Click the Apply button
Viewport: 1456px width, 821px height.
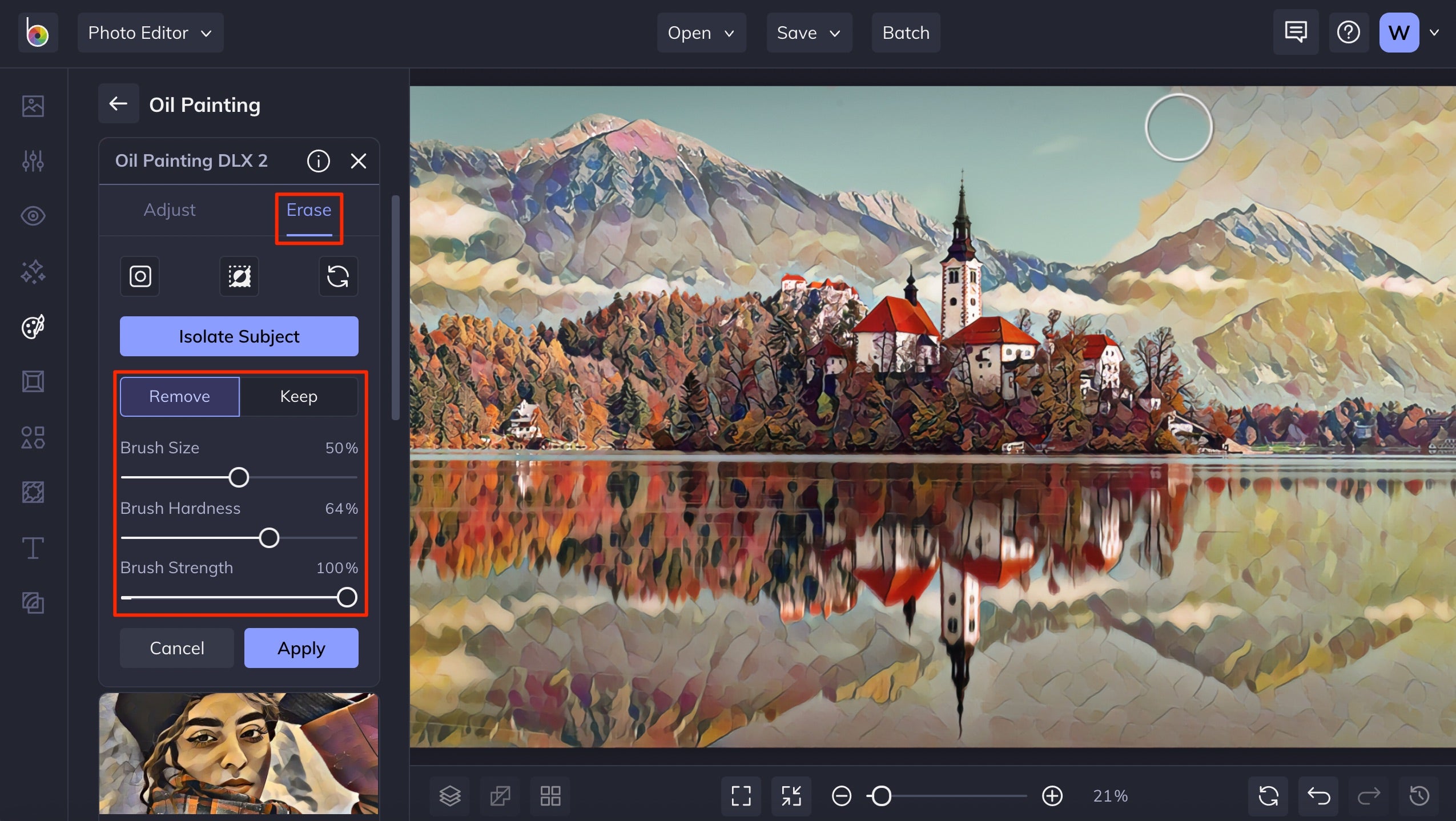(301, 648)
